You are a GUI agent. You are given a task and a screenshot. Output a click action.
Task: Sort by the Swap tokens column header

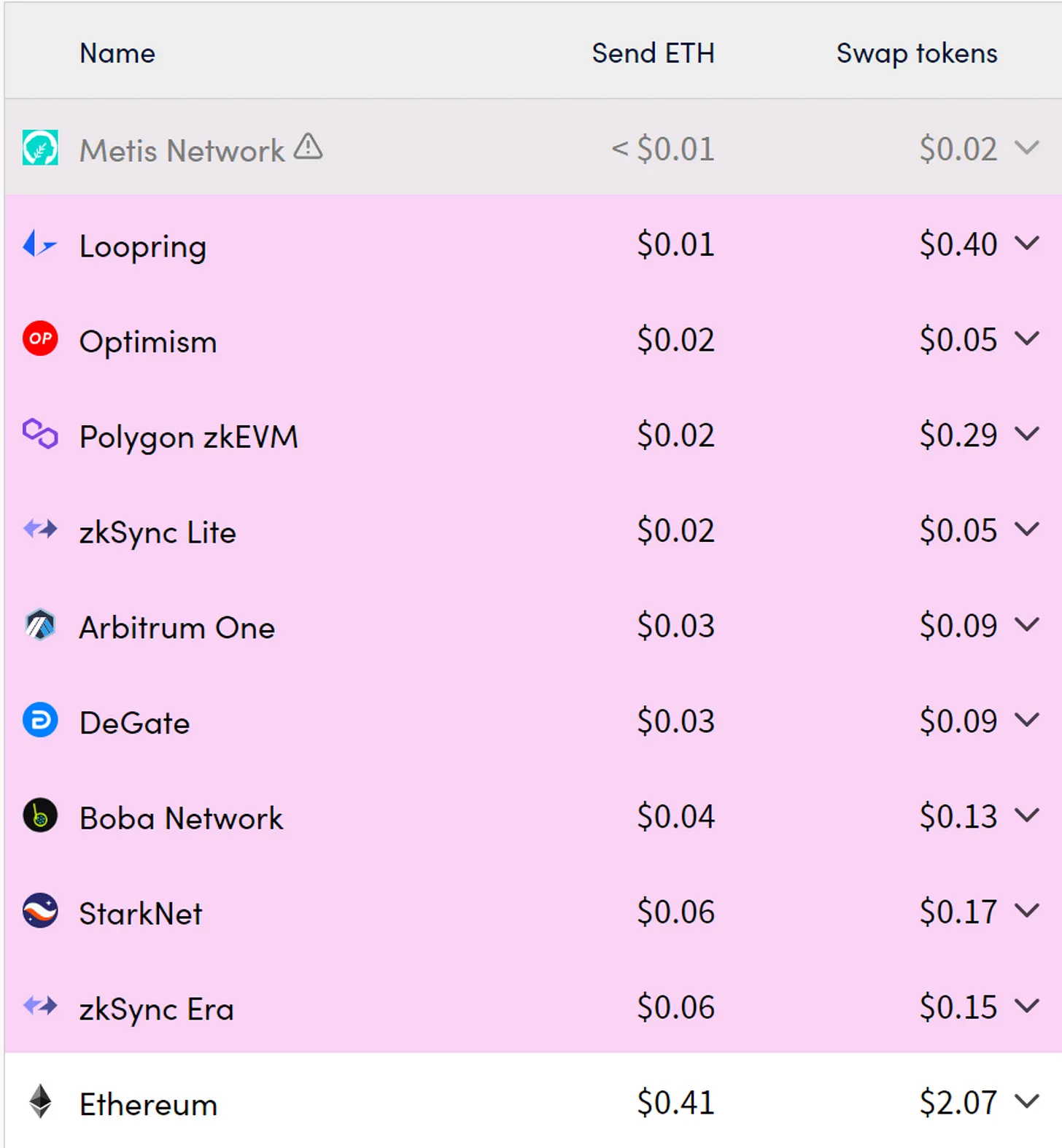coord(916,53)
